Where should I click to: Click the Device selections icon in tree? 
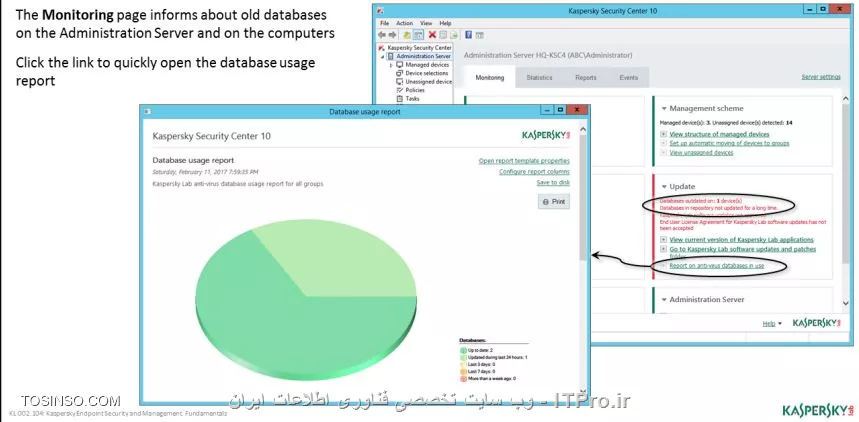tap(399, 73)
